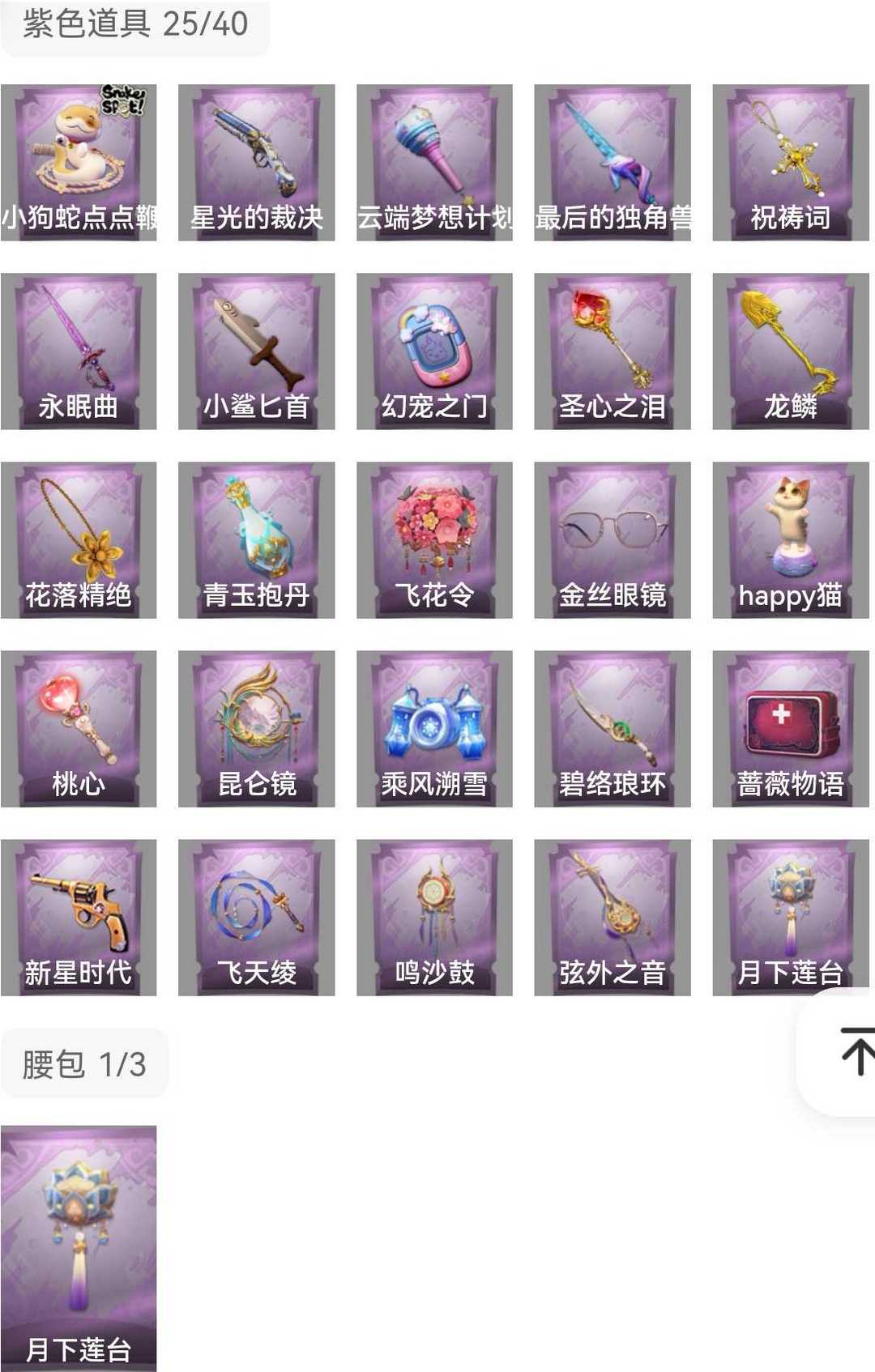Choose the 最后的独角兽 horn item

[x=612, y=162]
